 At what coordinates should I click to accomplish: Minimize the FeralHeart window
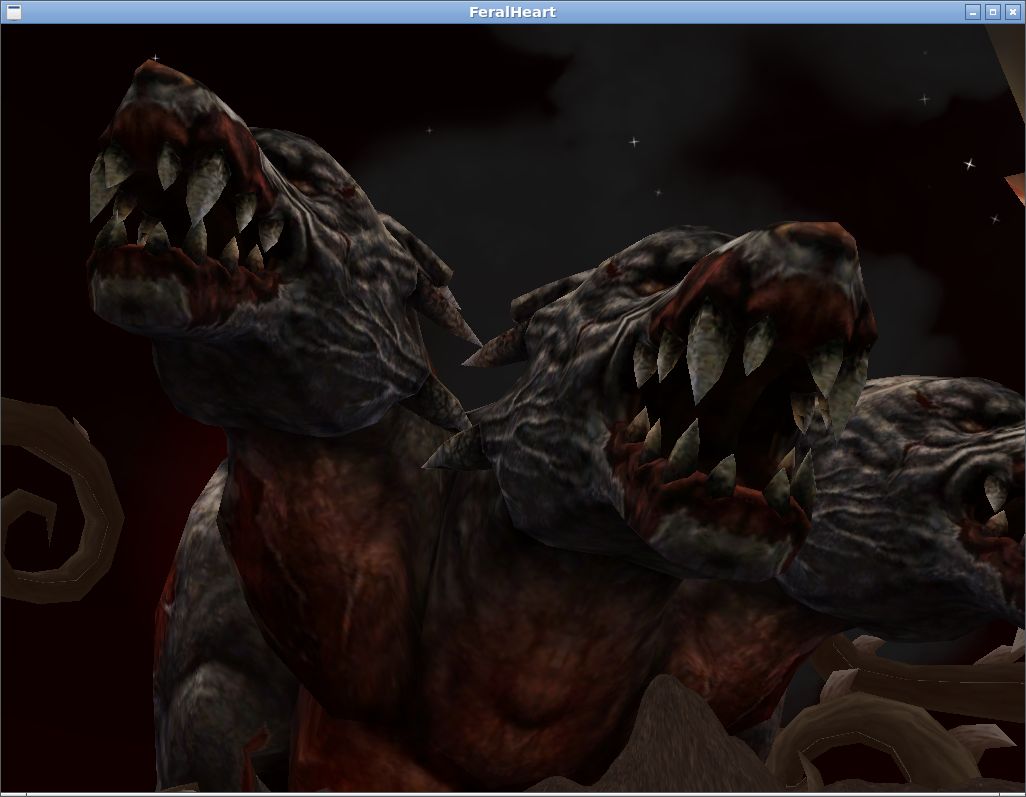coord(973,12)
